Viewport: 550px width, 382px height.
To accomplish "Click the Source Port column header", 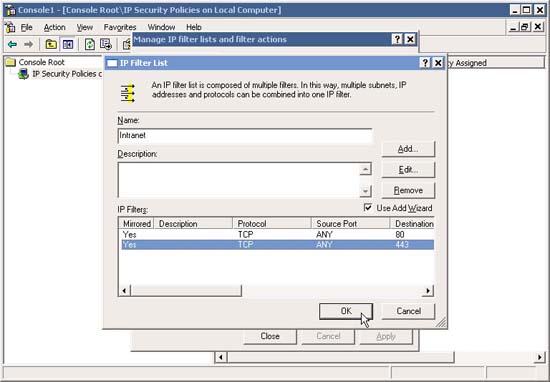I will (x=350, y=224).
